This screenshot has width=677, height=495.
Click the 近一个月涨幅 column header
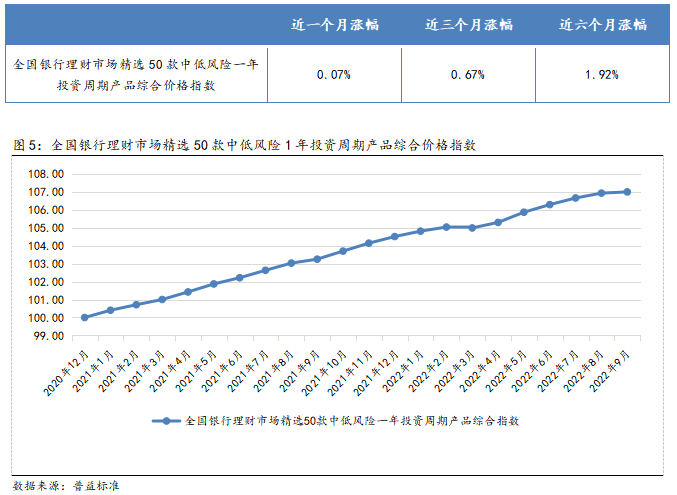click(334, 24)
